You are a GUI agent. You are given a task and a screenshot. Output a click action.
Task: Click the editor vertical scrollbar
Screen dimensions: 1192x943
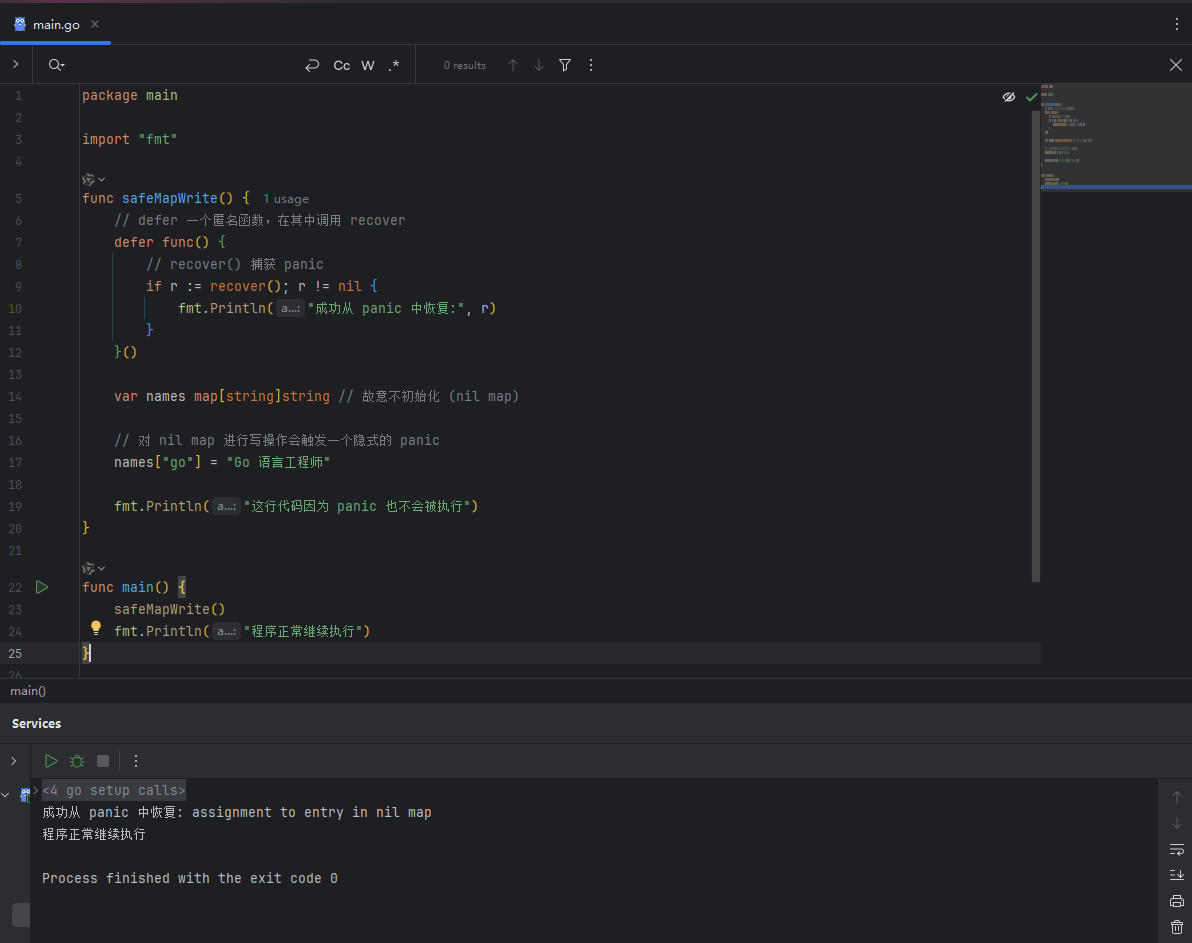coord(1035,346)
